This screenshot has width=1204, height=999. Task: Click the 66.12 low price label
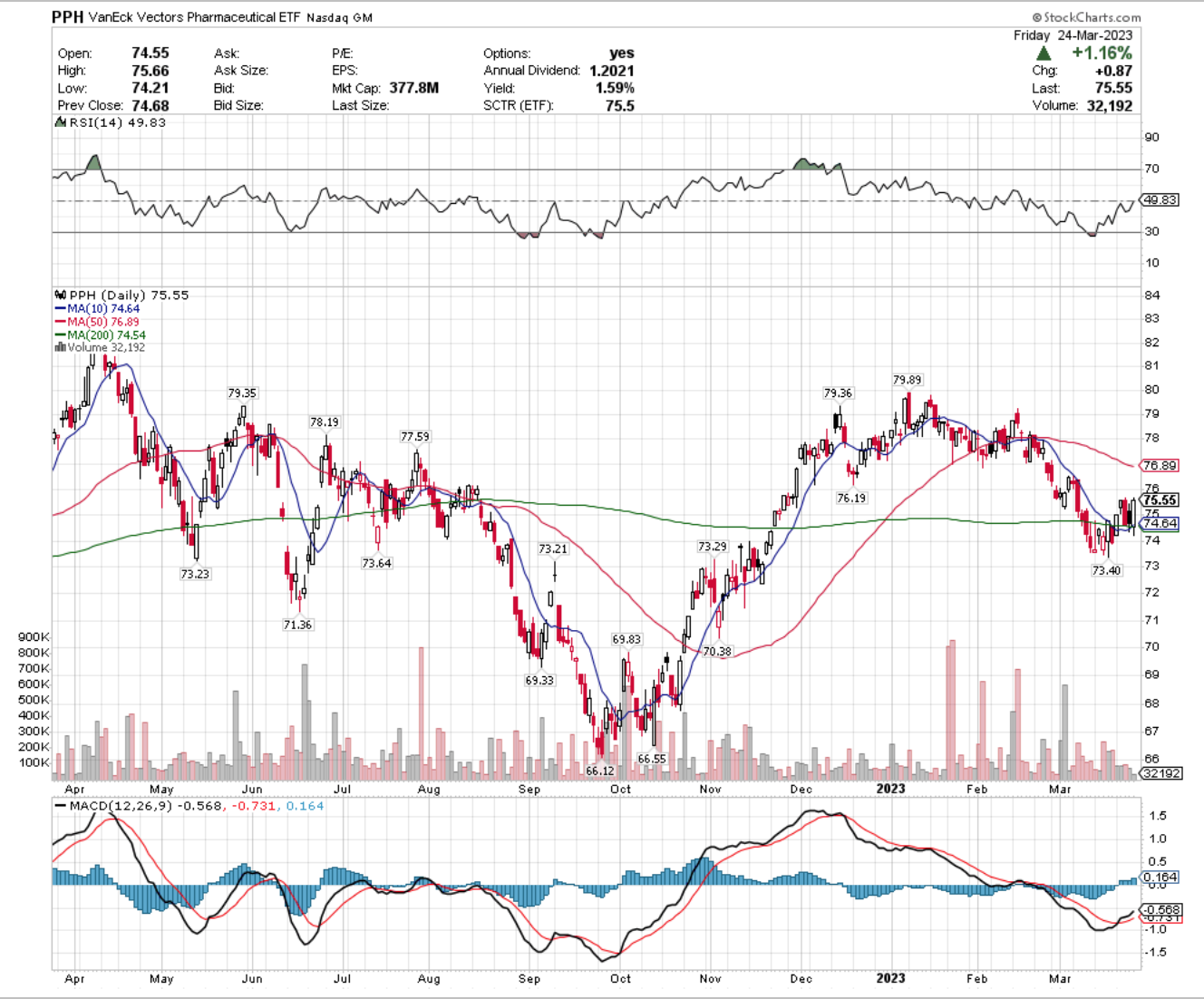coord(600,771)
